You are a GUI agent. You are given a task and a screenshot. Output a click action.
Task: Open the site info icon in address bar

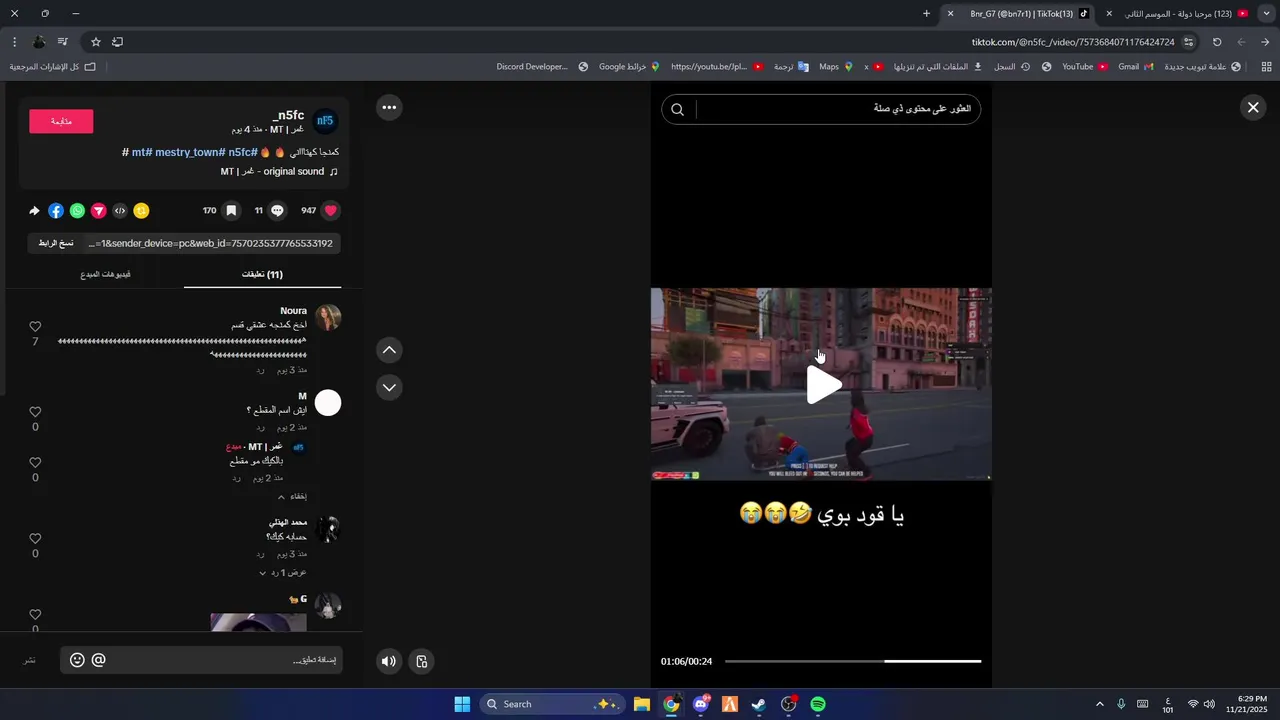pyautogui.click(x=1188, y=42)
